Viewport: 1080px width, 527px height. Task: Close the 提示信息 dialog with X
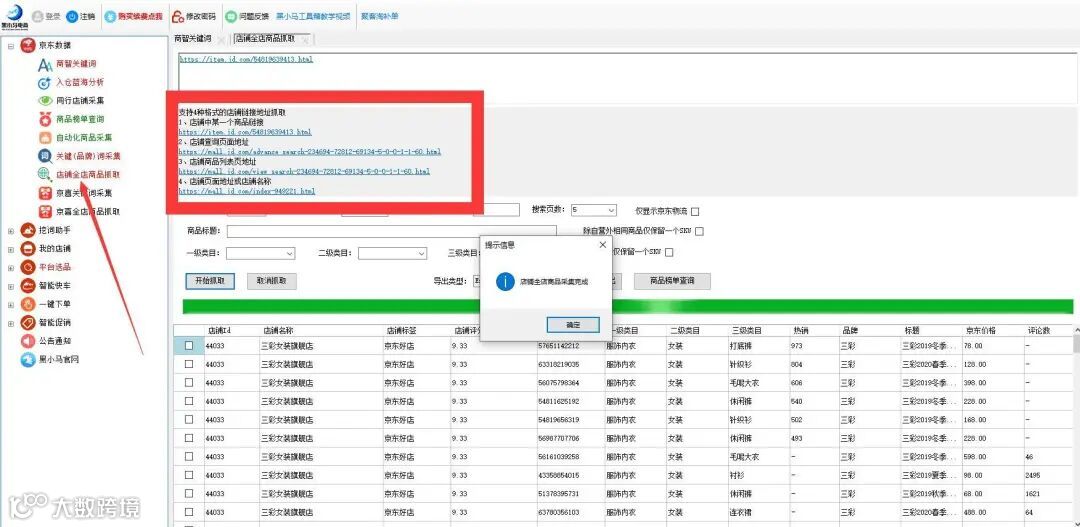(x=603, y=245)
